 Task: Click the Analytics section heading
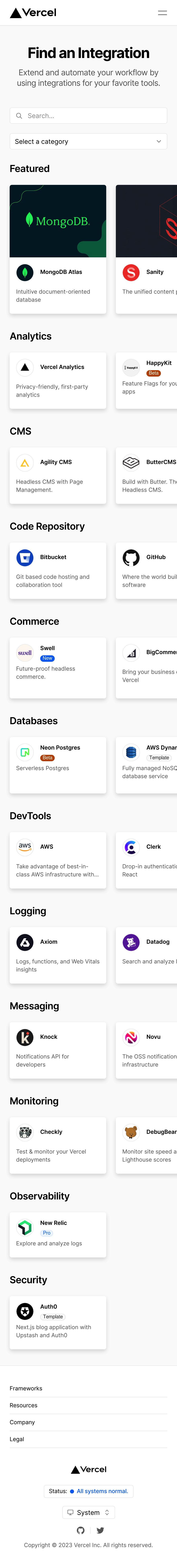(x=30, y=336)
